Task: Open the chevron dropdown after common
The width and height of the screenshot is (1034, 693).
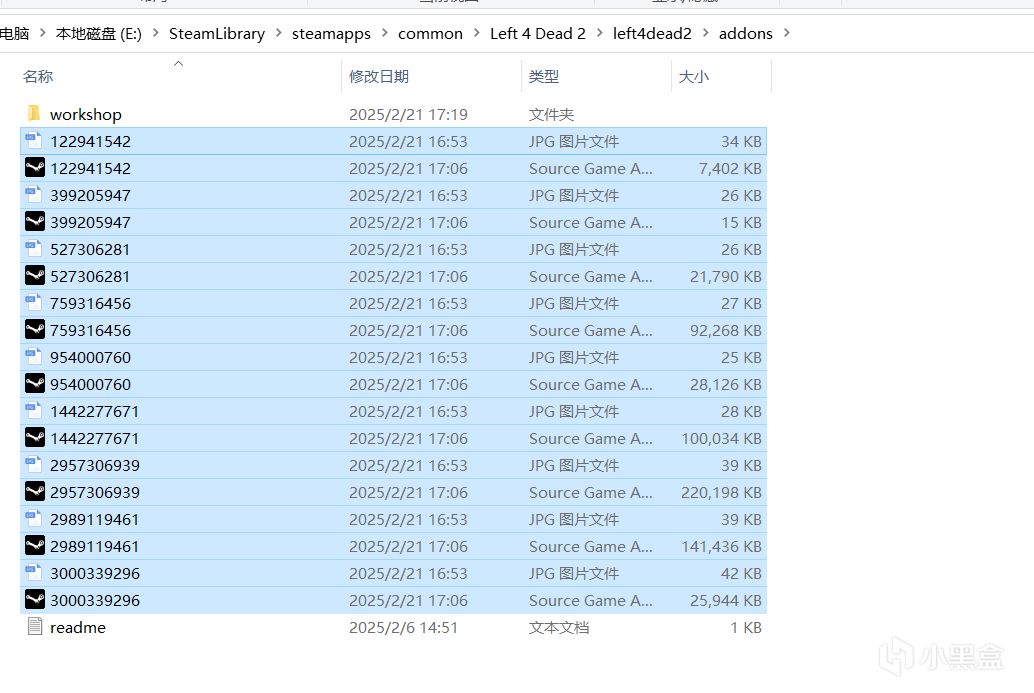Action: point(477,33)
